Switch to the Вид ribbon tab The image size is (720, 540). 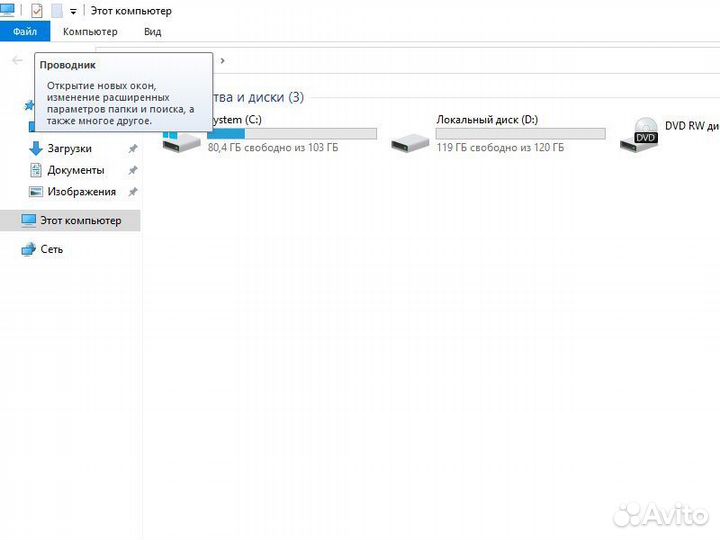(x=152, y=32)
